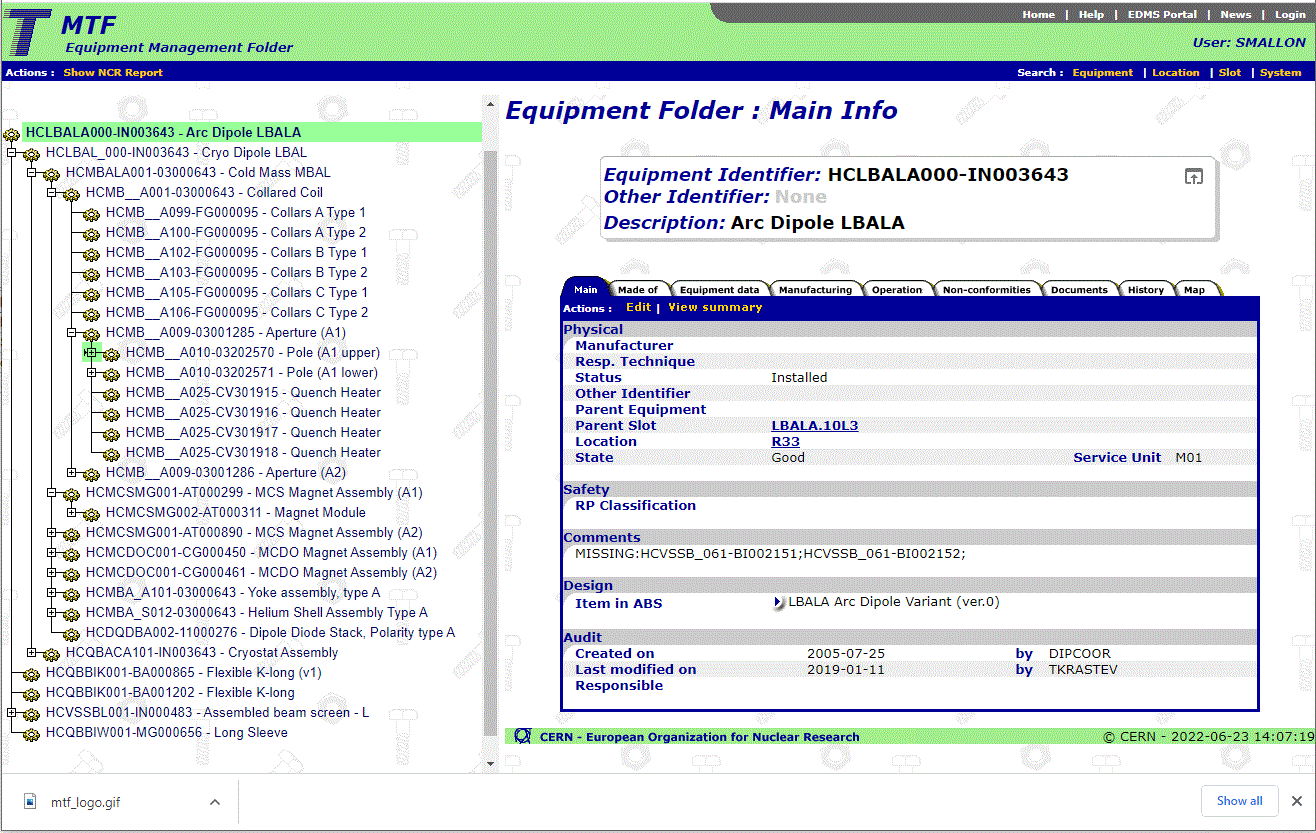Image resolution: width=1316 pixels, height=833 pixels.
Task: Open the Equipment data tab
Action: coord(720,289)
